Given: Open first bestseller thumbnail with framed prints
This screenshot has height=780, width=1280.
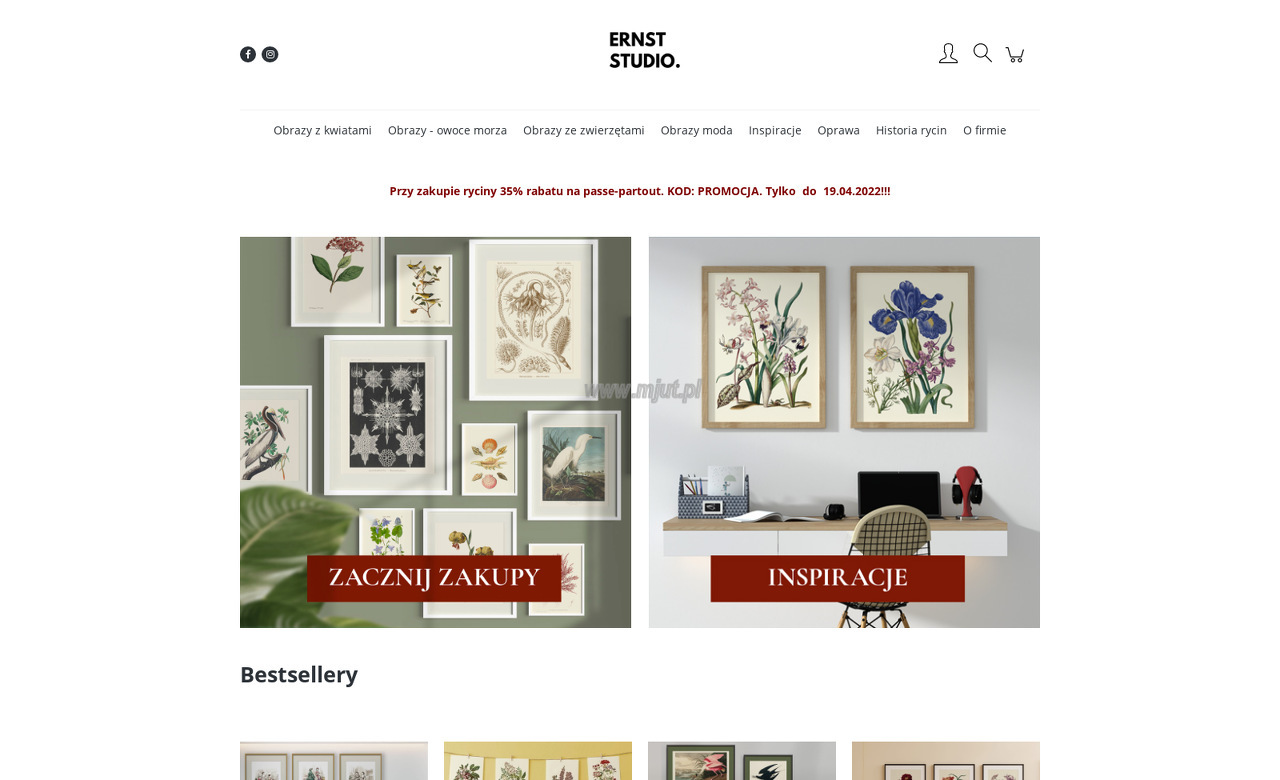Looking at the screenshot, I should [334, 761].
